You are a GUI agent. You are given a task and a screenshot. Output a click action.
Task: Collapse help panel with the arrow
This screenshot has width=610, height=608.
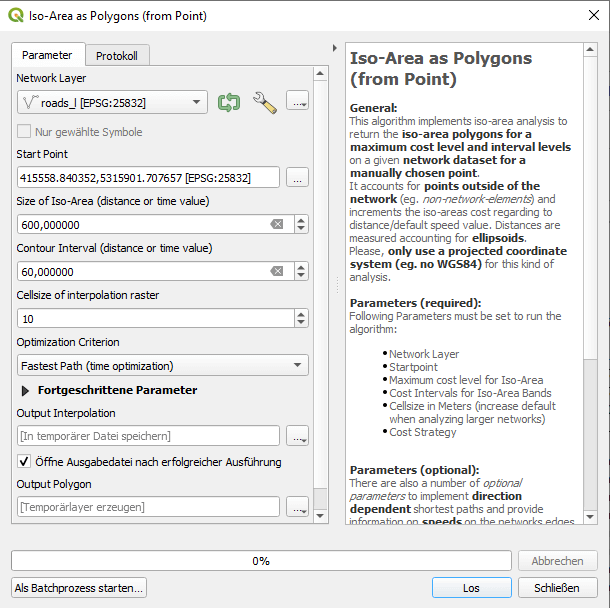tap(334, 48)
